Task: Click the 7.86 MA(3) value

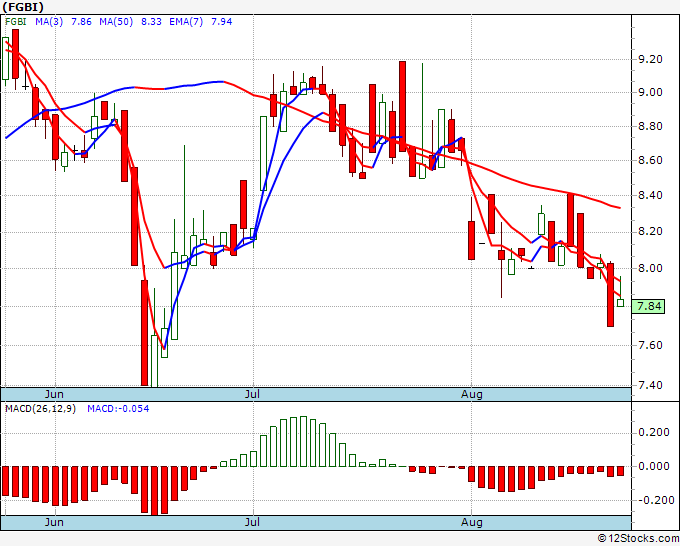Action: click(81, 22)
